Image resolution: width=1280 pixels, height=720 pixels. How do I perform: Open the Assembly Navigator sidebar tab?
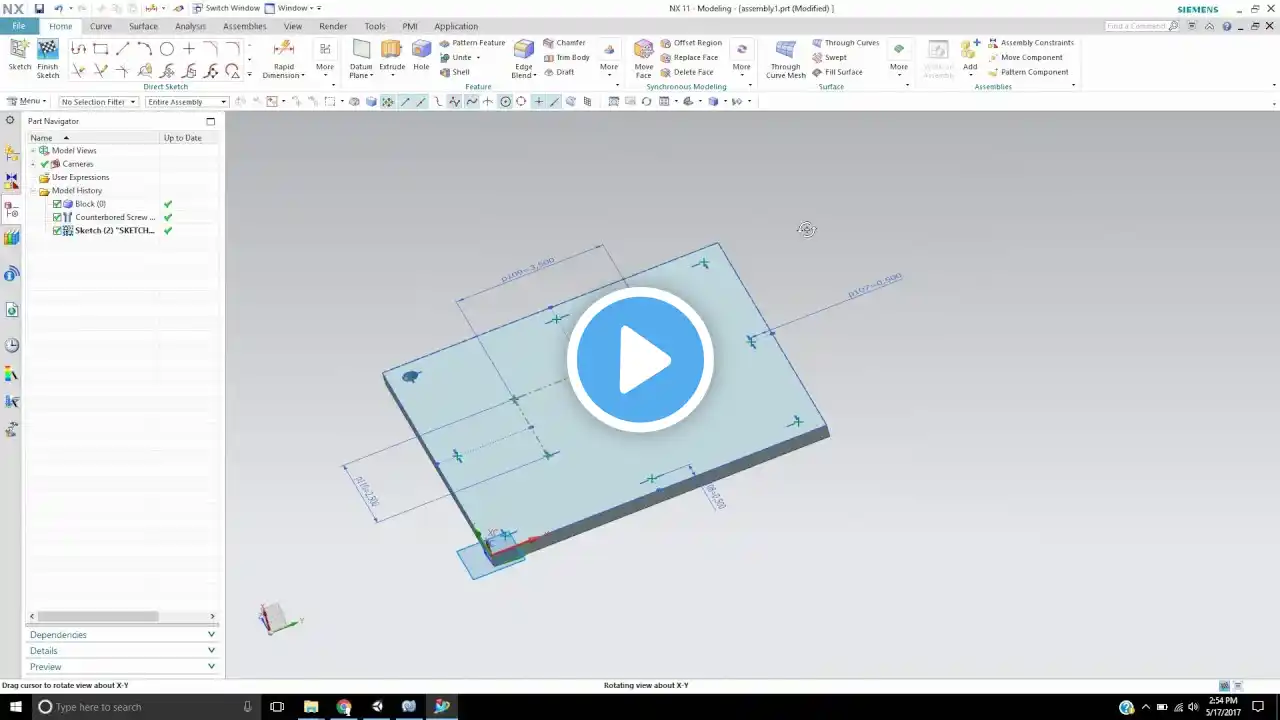11,154
